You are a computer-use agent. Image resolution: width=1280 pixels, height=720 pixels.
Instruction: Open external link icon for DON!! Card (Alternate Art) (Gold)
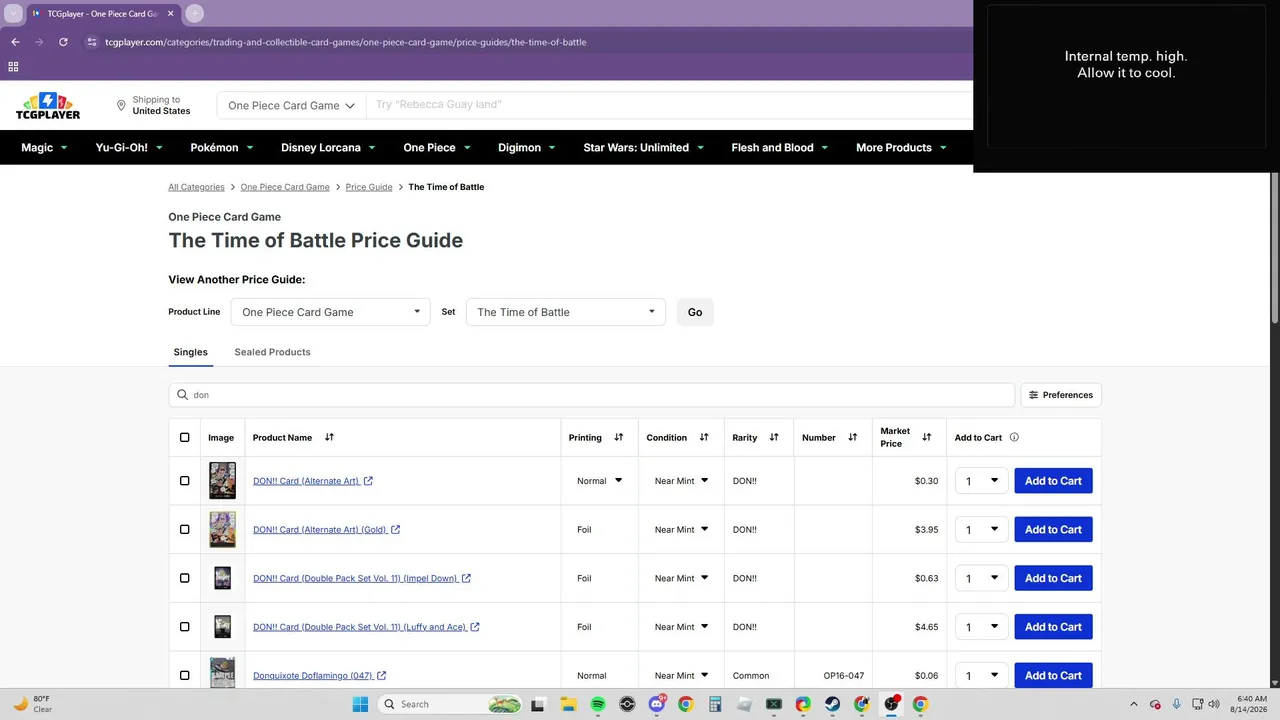coord(395,530)
